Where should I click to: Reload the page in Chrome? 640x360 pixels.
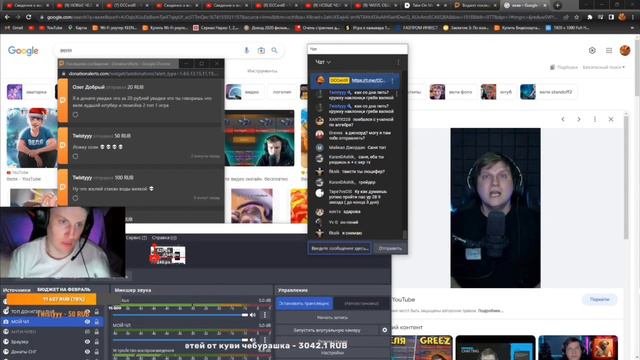28,17
